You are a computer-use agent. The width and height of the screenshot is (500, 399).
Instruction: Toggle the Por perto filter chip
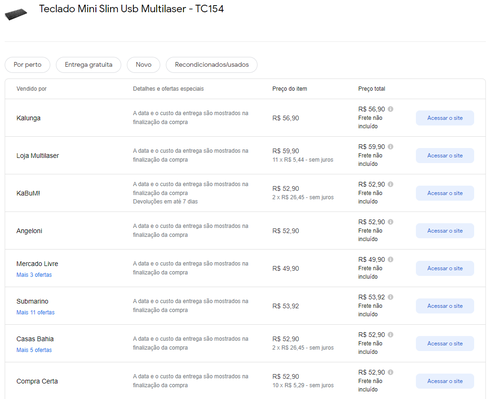click(x=27, y=65)
